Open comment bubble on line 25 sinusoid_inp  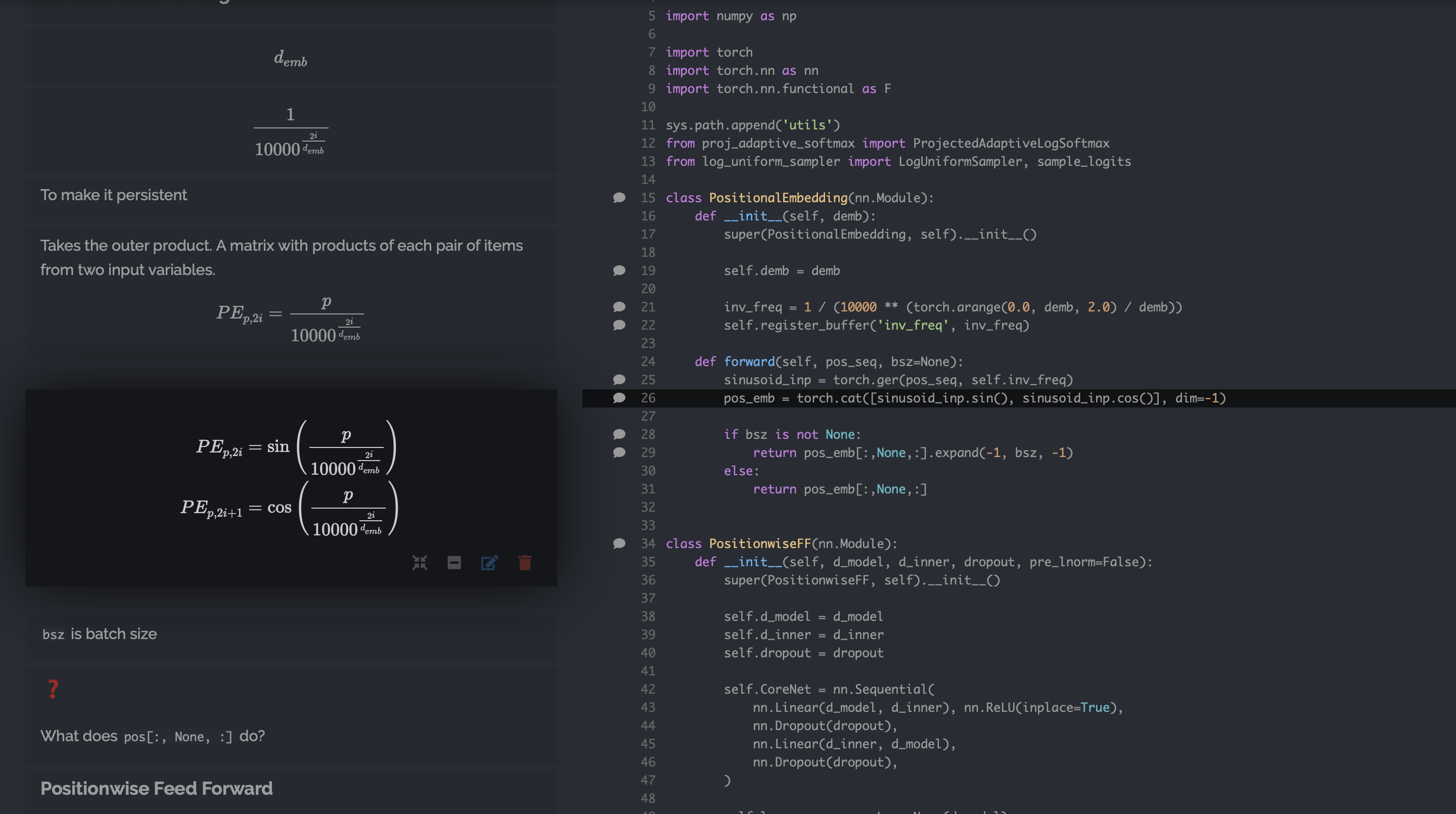(619, 380)
